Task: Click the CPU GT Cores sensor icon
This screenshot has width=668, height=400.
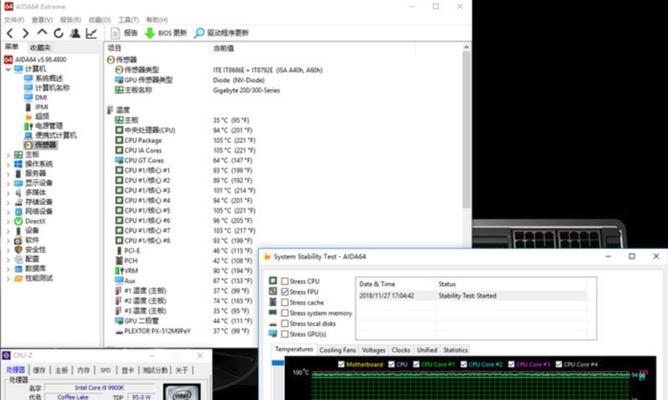Action: [x=119, y=160]
